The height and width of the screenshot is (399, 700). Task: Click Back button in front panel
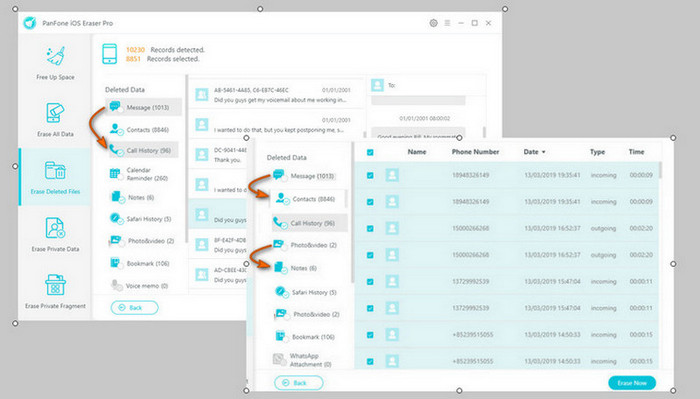click(x=299, y=383)
